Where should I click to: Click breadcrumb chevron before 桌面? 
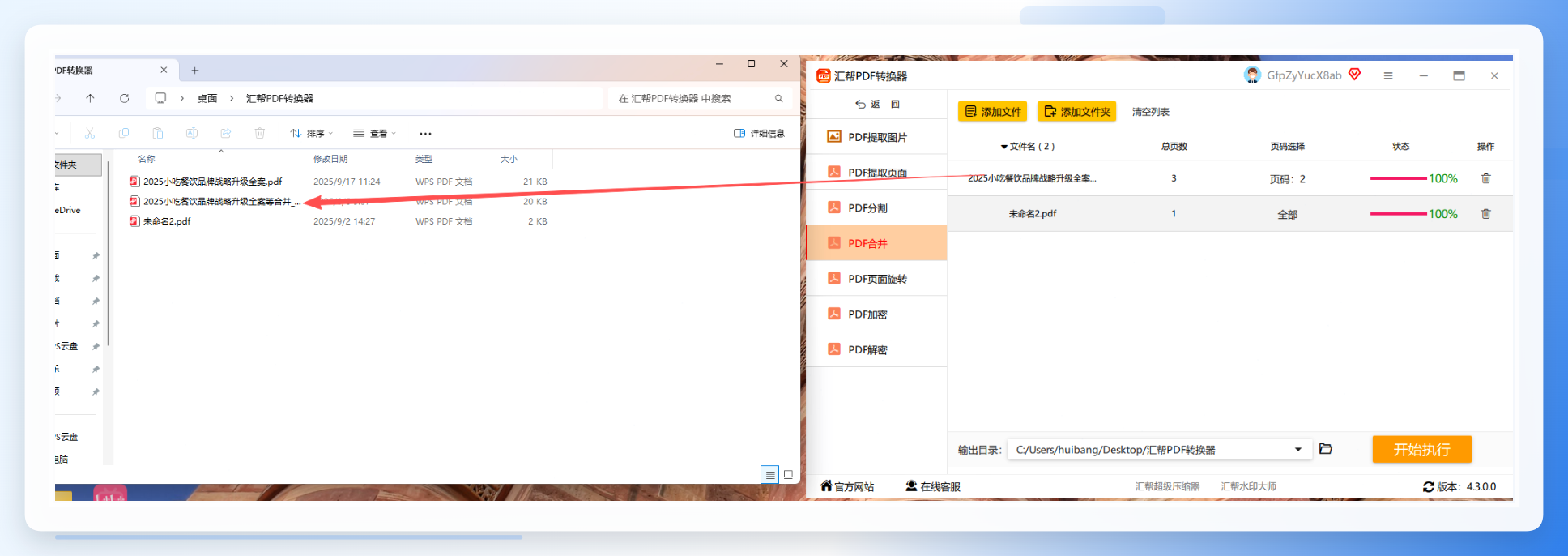coord(181,98)
